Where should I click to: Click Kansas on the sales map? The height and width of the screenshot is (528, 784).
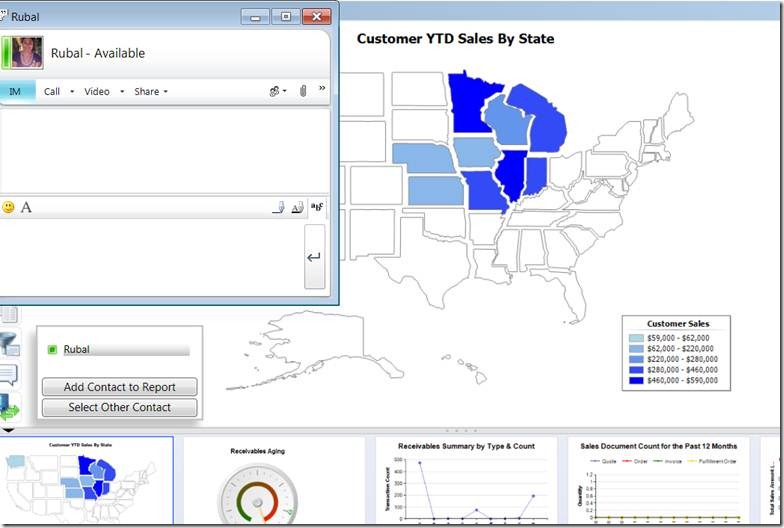[x=437, y=190]
